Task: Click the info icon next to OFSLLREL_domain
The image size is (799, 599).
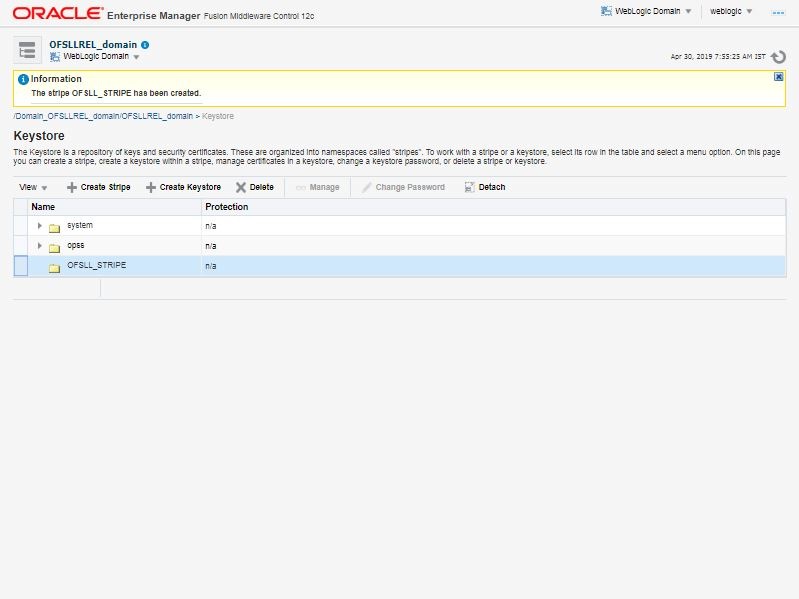Action: [x=145, y=45]
